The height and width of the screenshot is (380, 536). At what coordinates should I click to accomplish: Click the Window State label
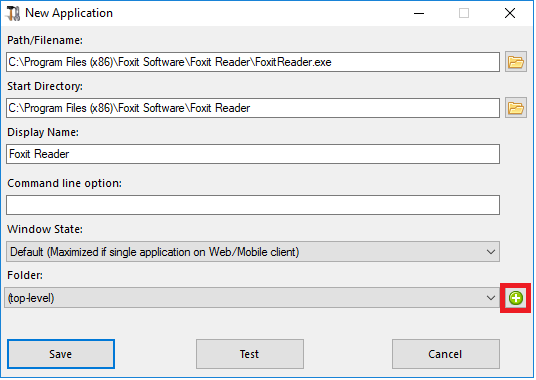point(45,229)
